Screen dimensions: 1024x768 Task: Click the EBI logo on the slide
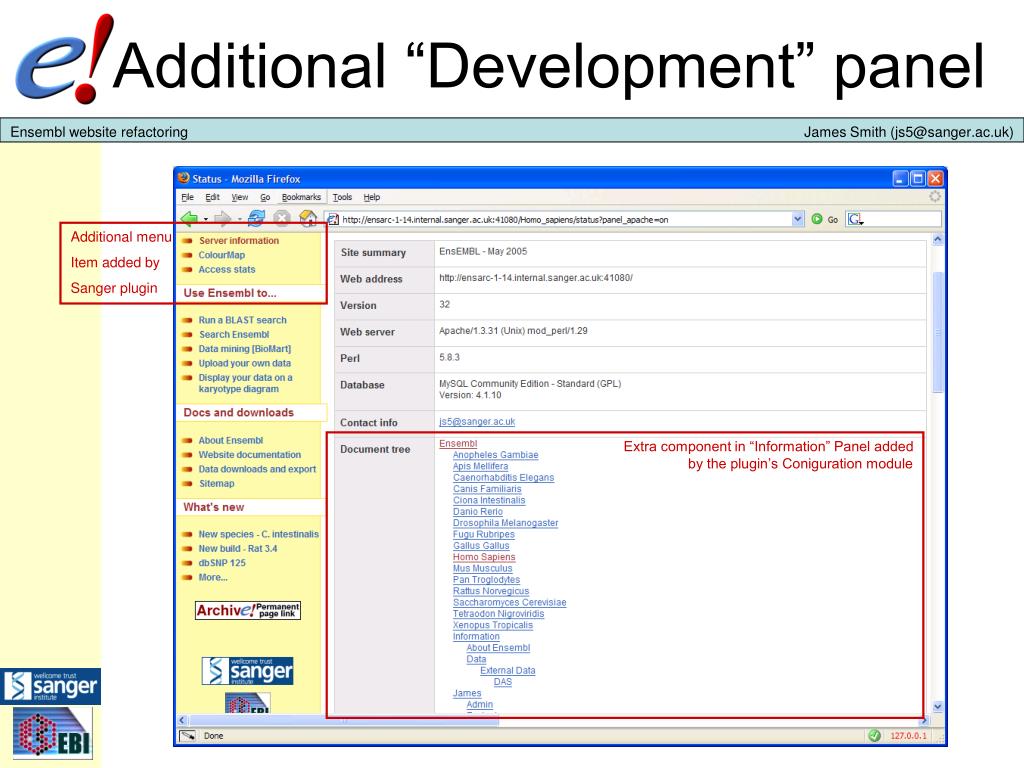[x=53, y=734]
